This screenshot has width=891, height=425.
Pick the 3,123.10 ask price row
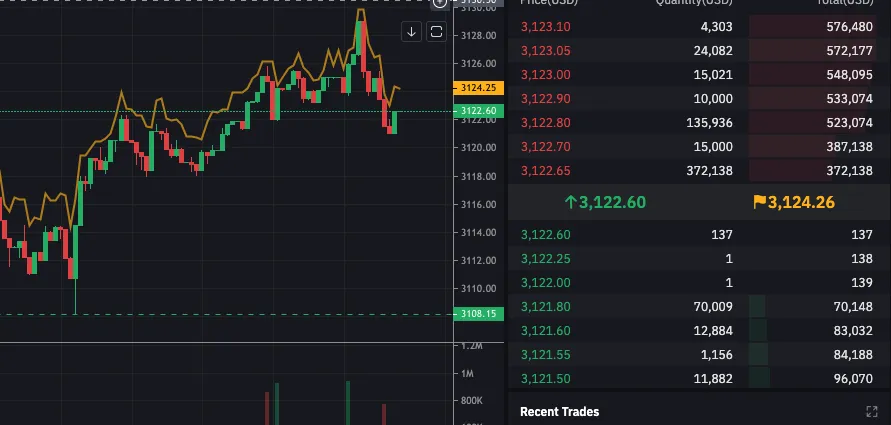pos(699,27)
